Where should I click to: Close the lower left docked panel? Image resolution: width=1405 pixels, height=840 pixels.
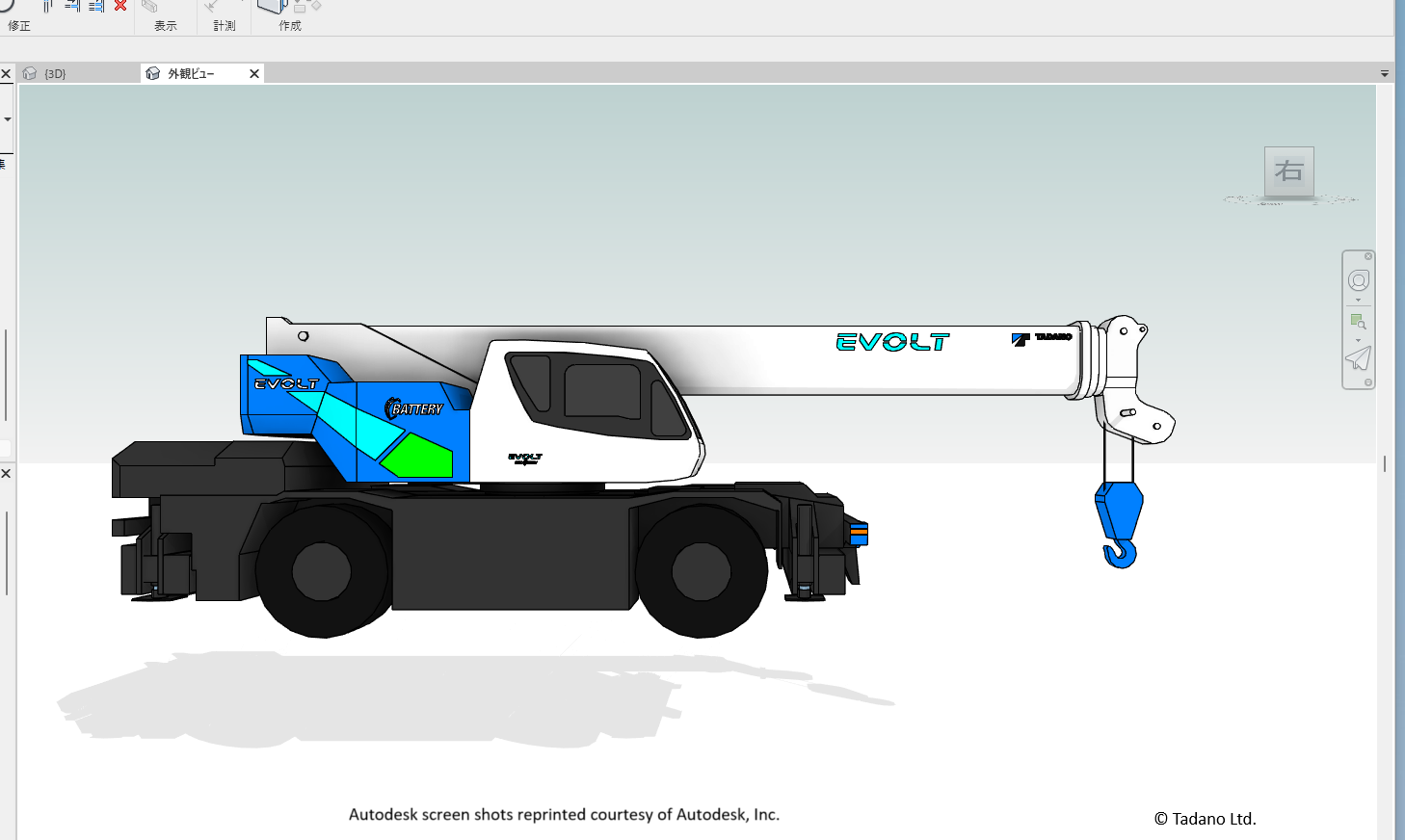[6, 473]
